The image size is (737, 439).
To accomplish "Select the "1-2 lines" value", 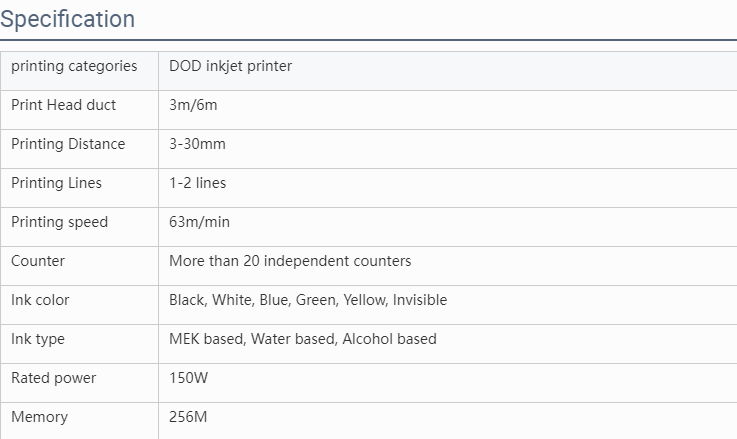I will click(x=197, y=183).
